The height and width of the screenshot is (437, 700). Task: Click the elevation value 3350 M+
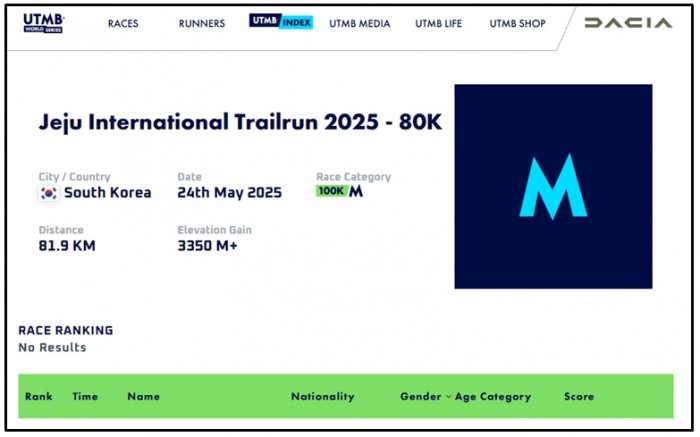(208, 246)
